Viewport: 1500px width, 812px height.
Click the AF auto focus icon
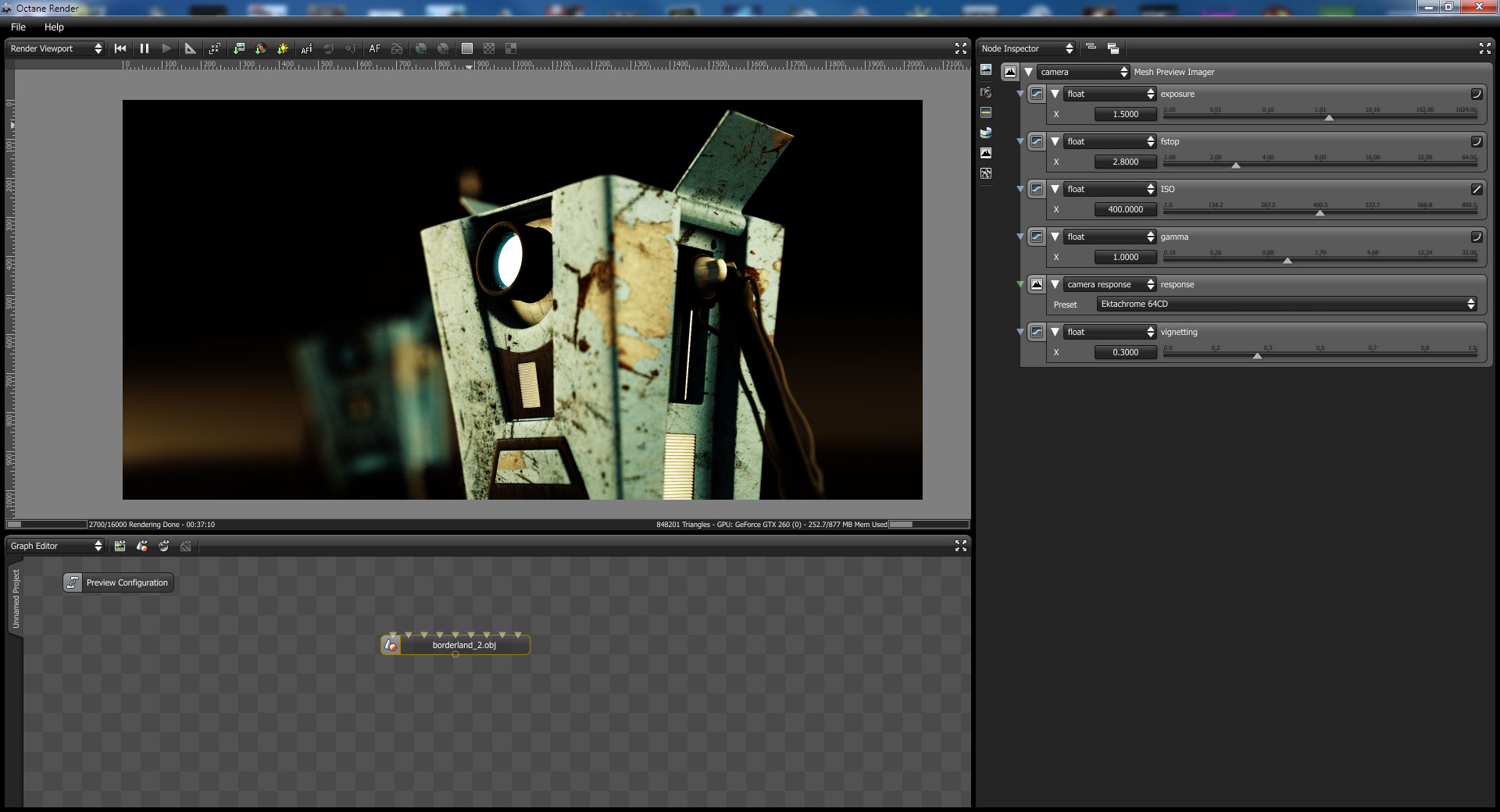pos(375,48)
